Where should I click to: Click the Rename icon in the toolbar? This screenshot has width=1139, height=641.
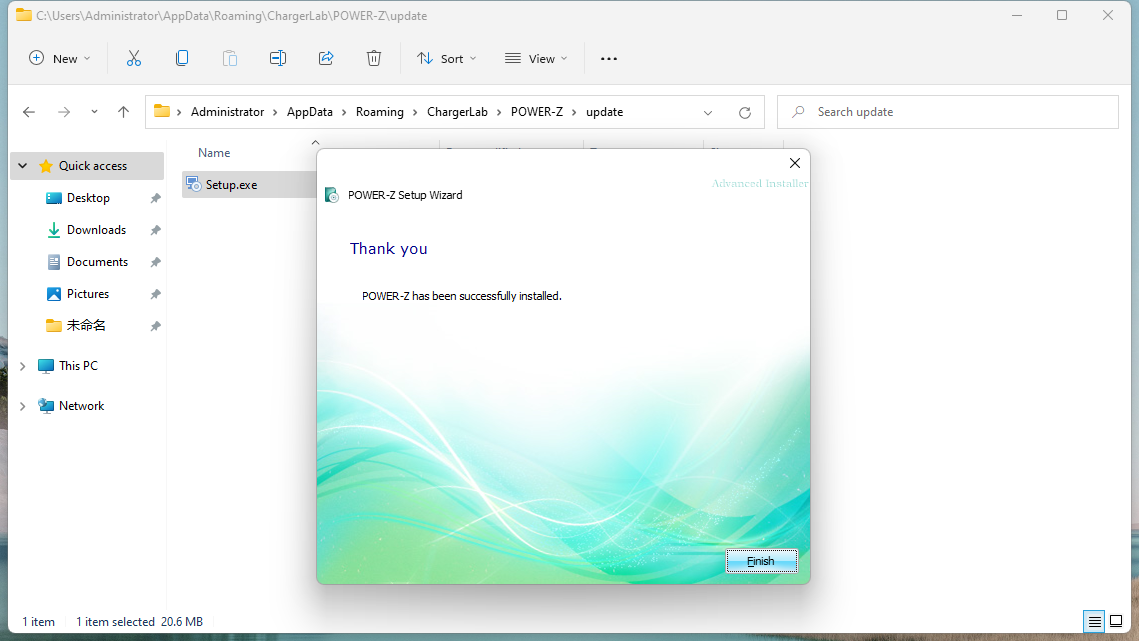coord(278,58)
